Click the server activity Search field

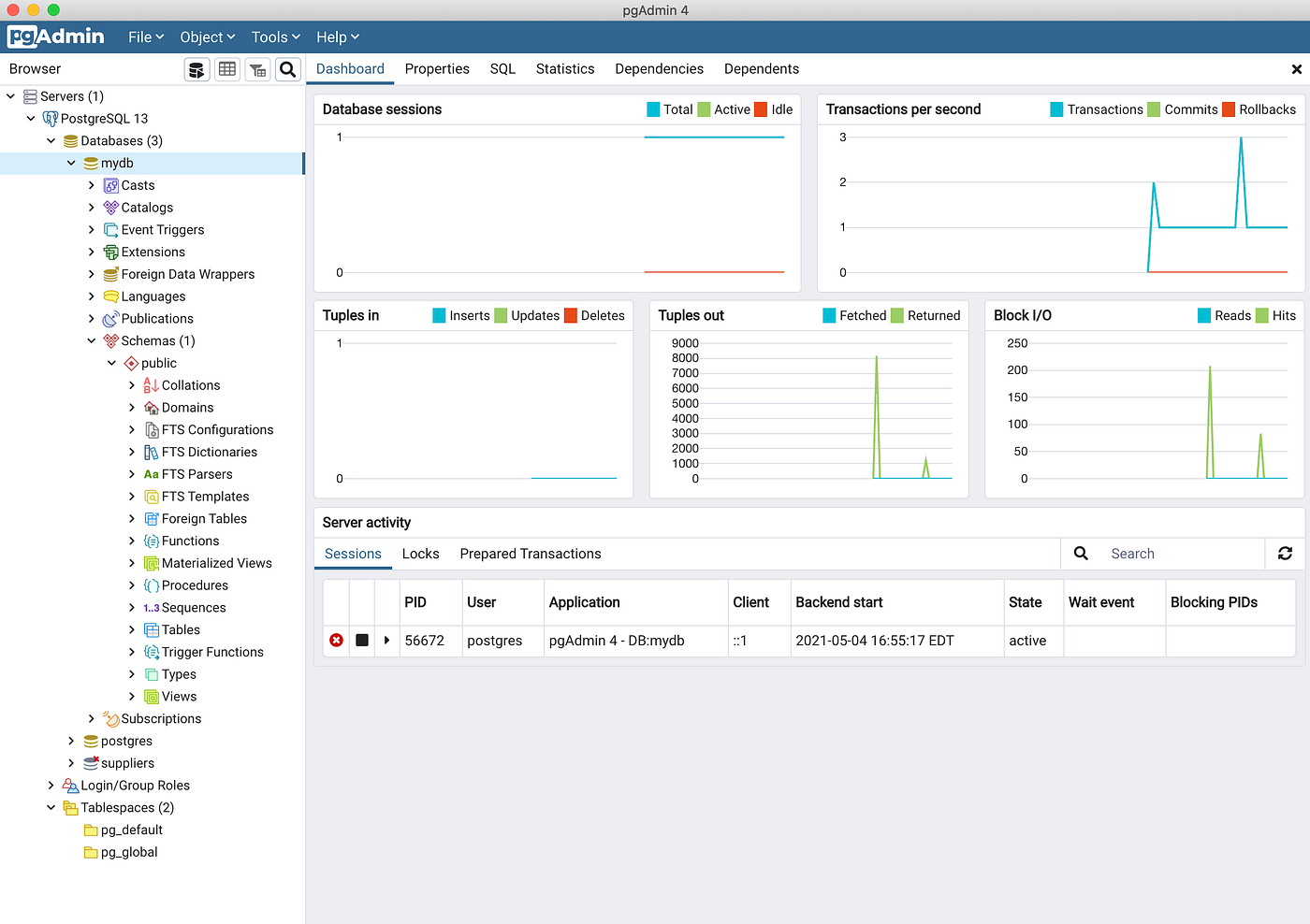1184,554
